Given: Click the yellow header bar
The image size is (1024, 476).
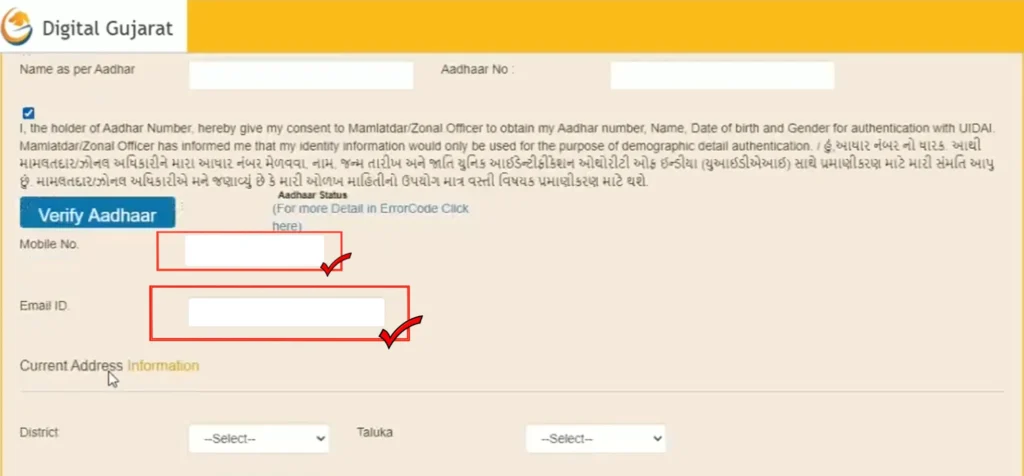Looking at the screenshot, I should click(x=600, y=24).
